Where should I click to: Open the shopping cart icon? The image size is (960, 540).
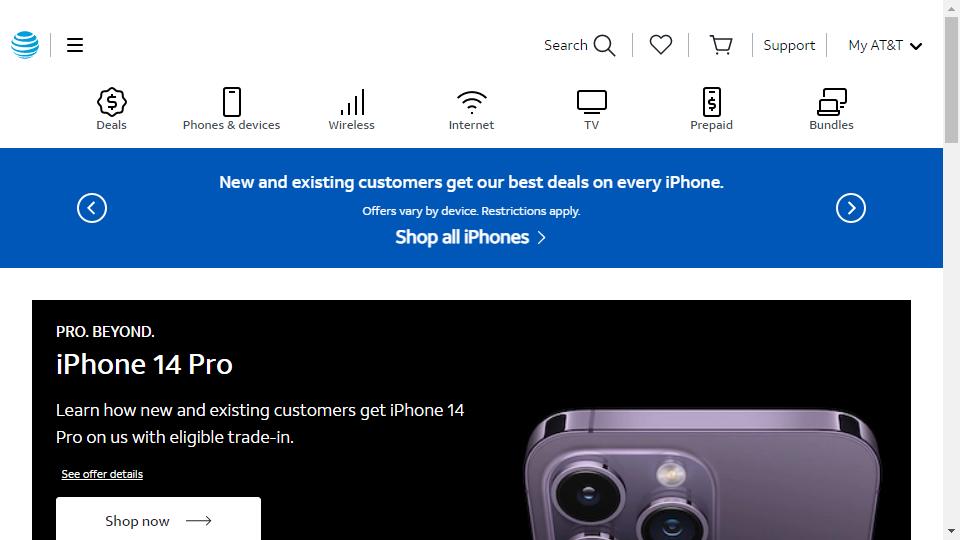(x=721, y=45)
